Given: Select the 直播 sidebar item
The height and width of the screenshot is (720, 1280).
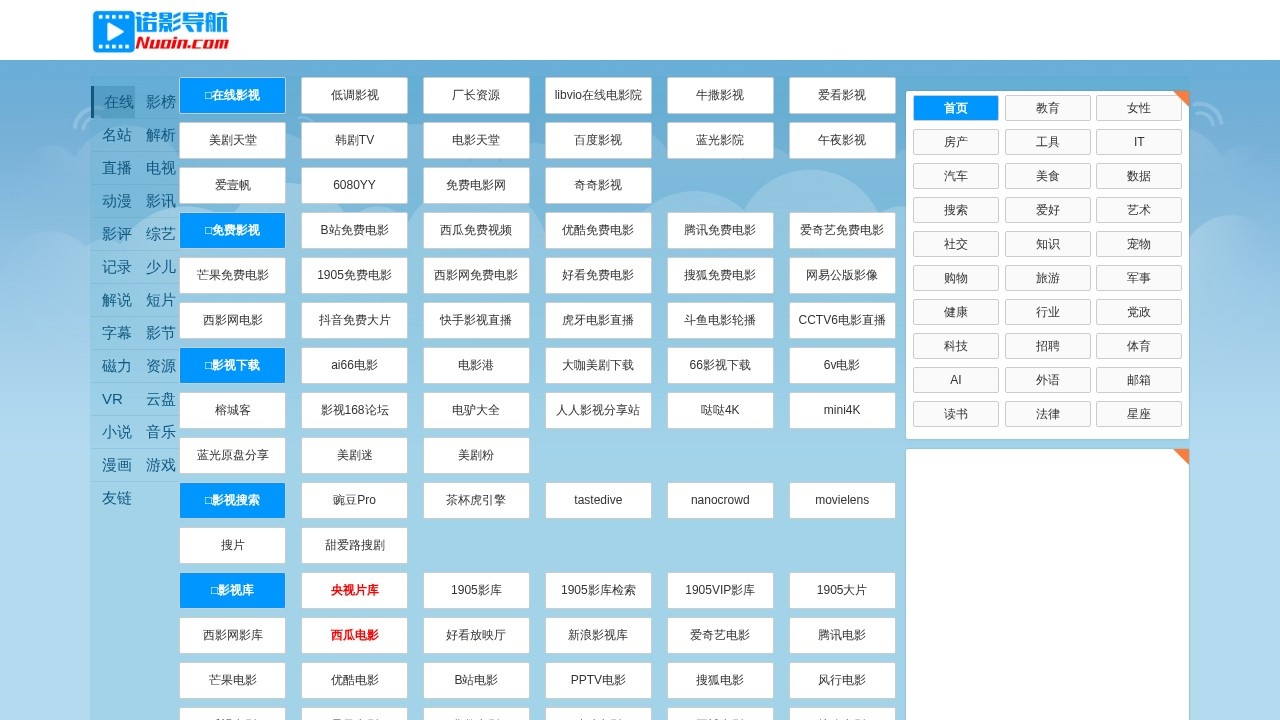Looking at the screenshot, I should (x=117, y=168).
